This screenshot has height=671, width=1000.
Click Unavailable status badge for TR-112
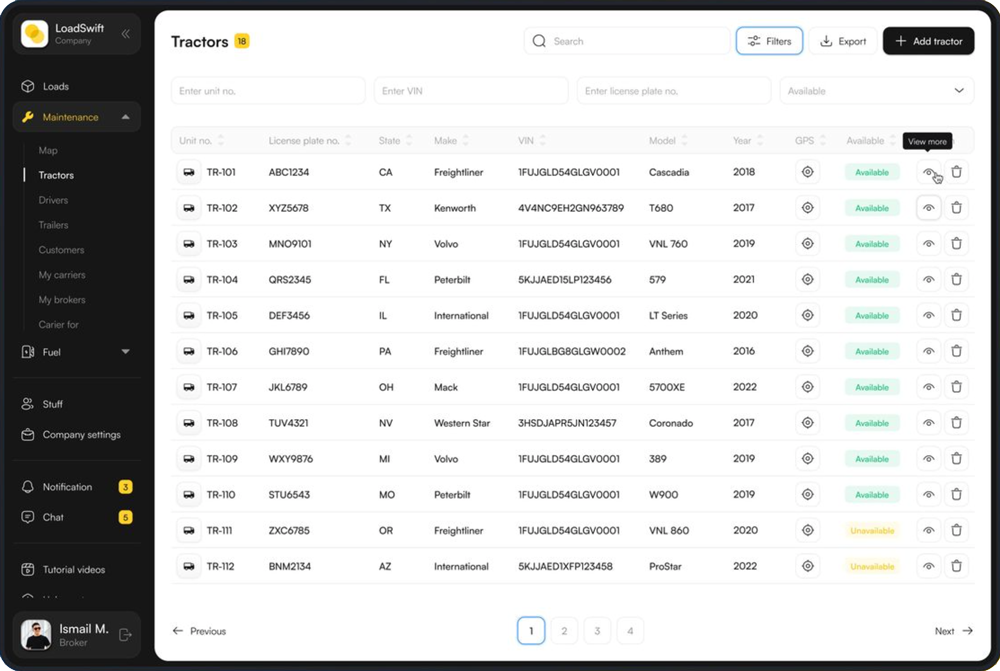coord(872,567)
